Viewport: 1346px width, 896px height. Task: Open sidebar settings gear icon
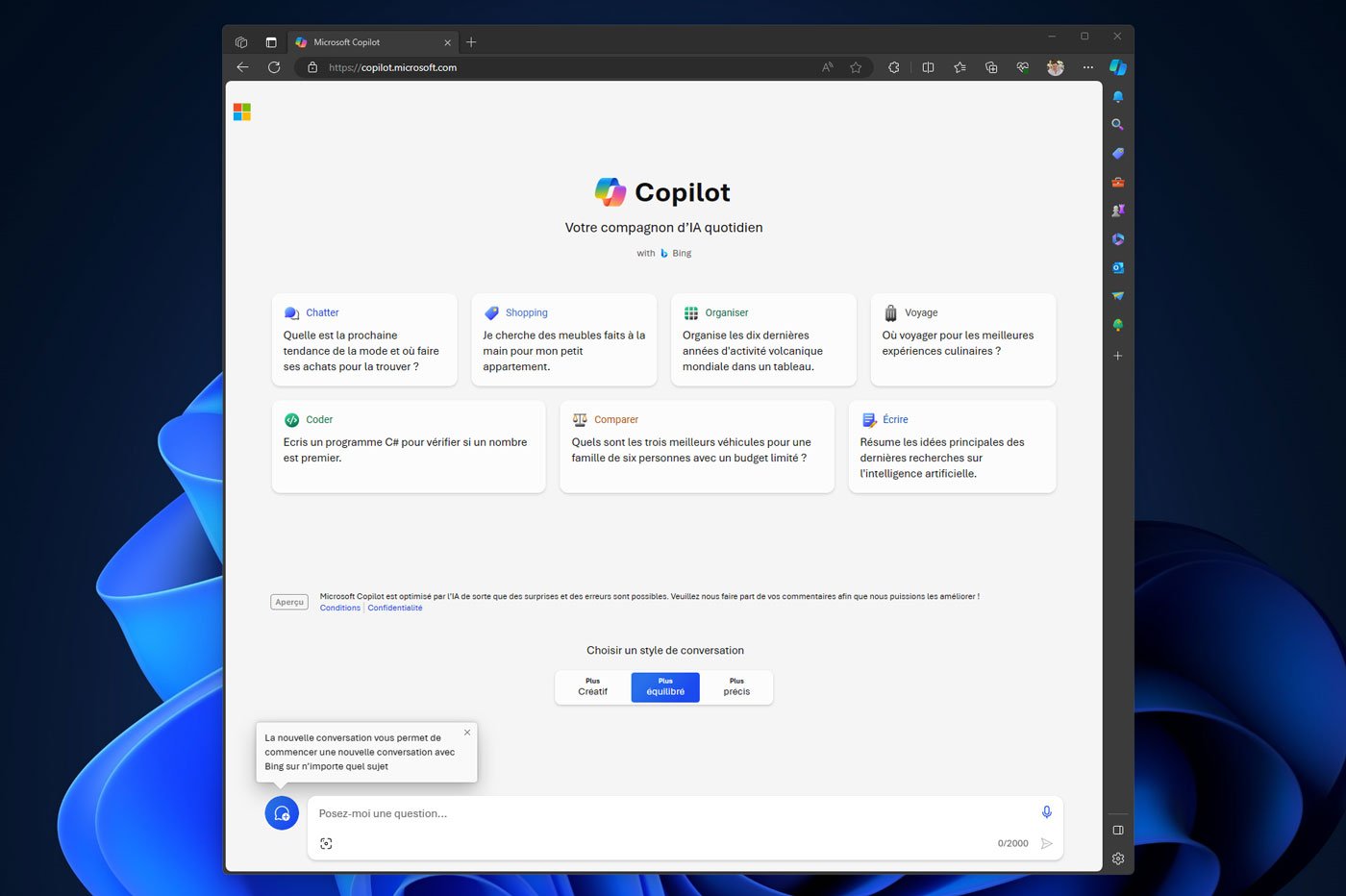1117,859
